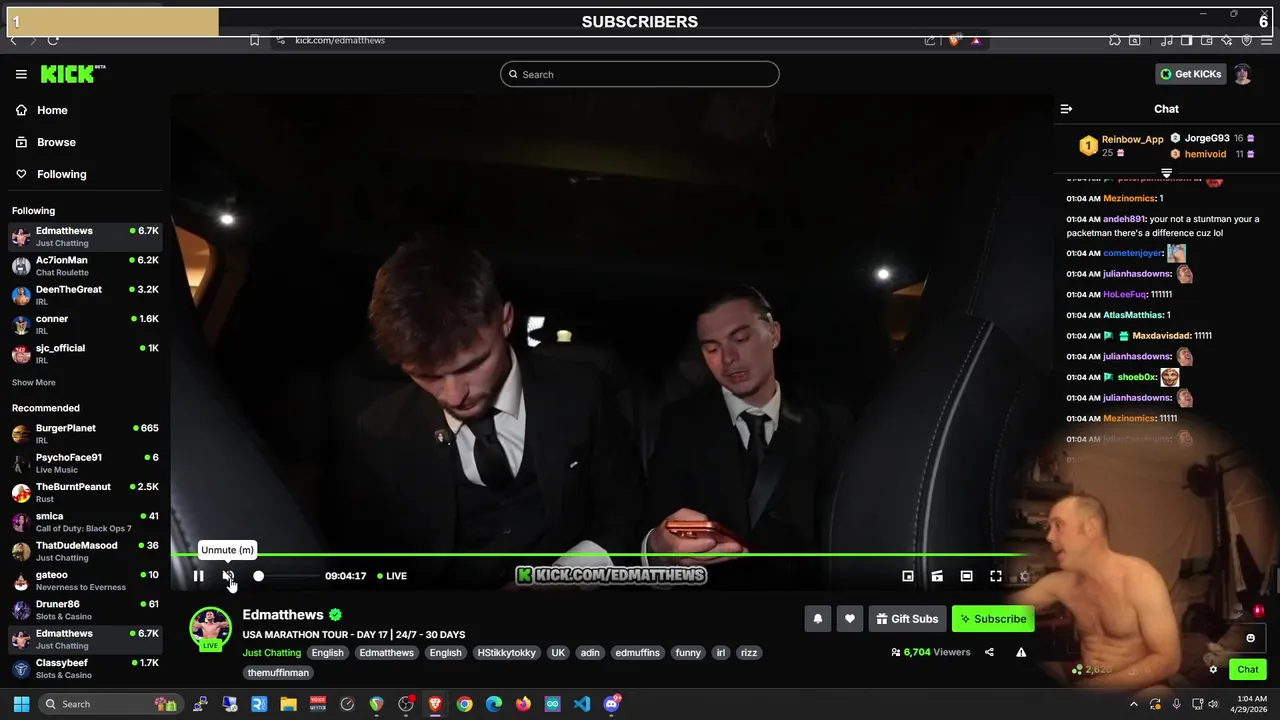Screen dimensions: 1280x720
Task: Collapse the chat panel with the arrow icon
Action: 1066,109
